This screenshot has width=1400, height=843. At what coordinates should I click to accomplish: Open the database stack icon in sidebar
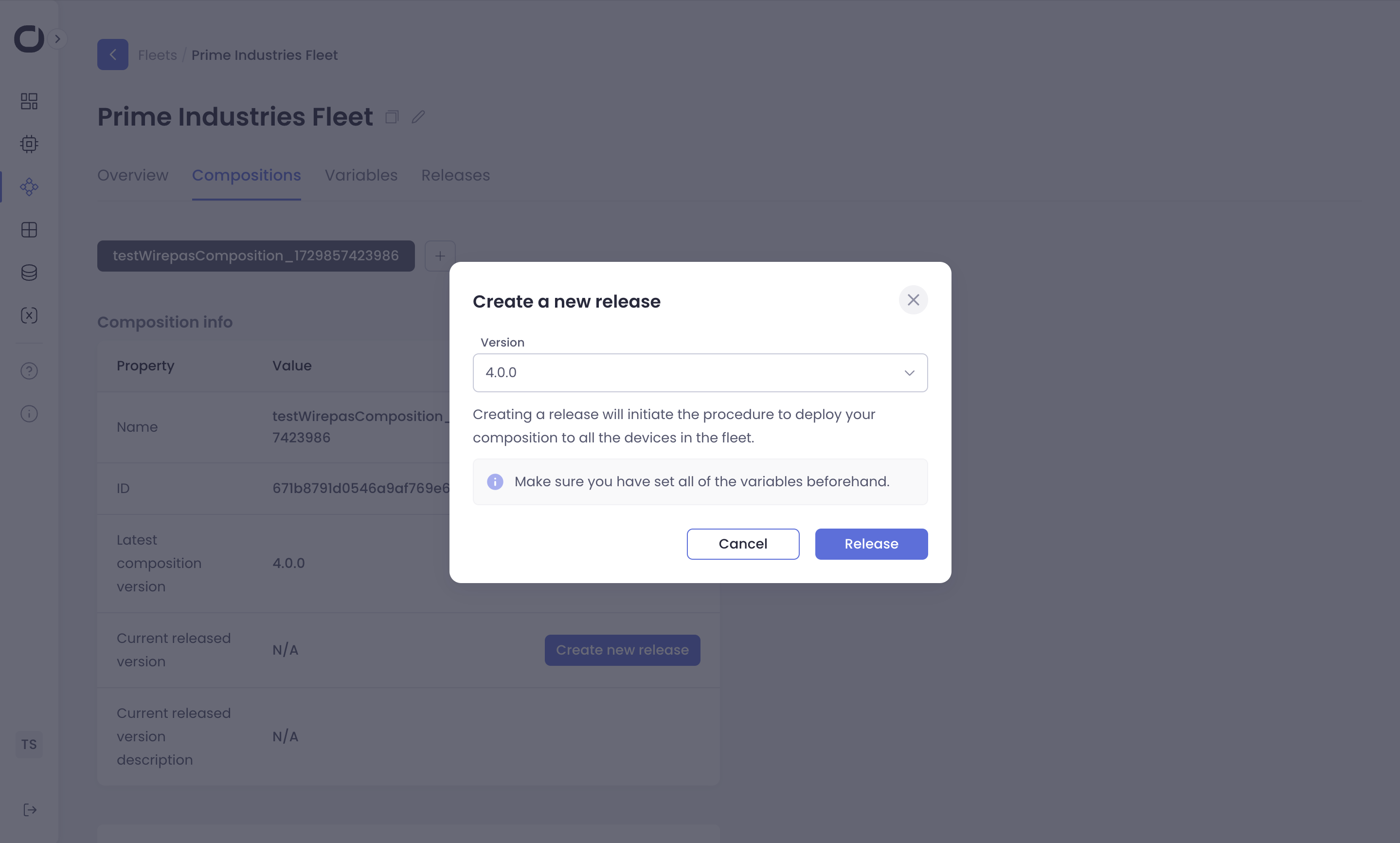[x=29, y=273]
